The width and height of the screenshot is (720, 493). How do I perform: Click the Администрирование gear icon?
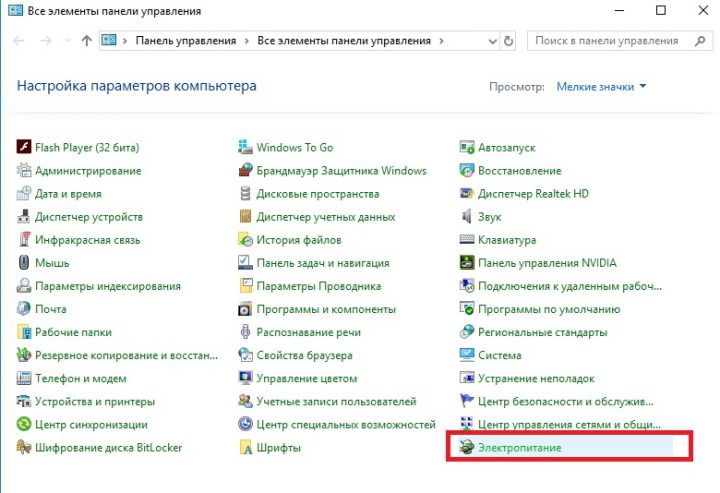[24, 170]
